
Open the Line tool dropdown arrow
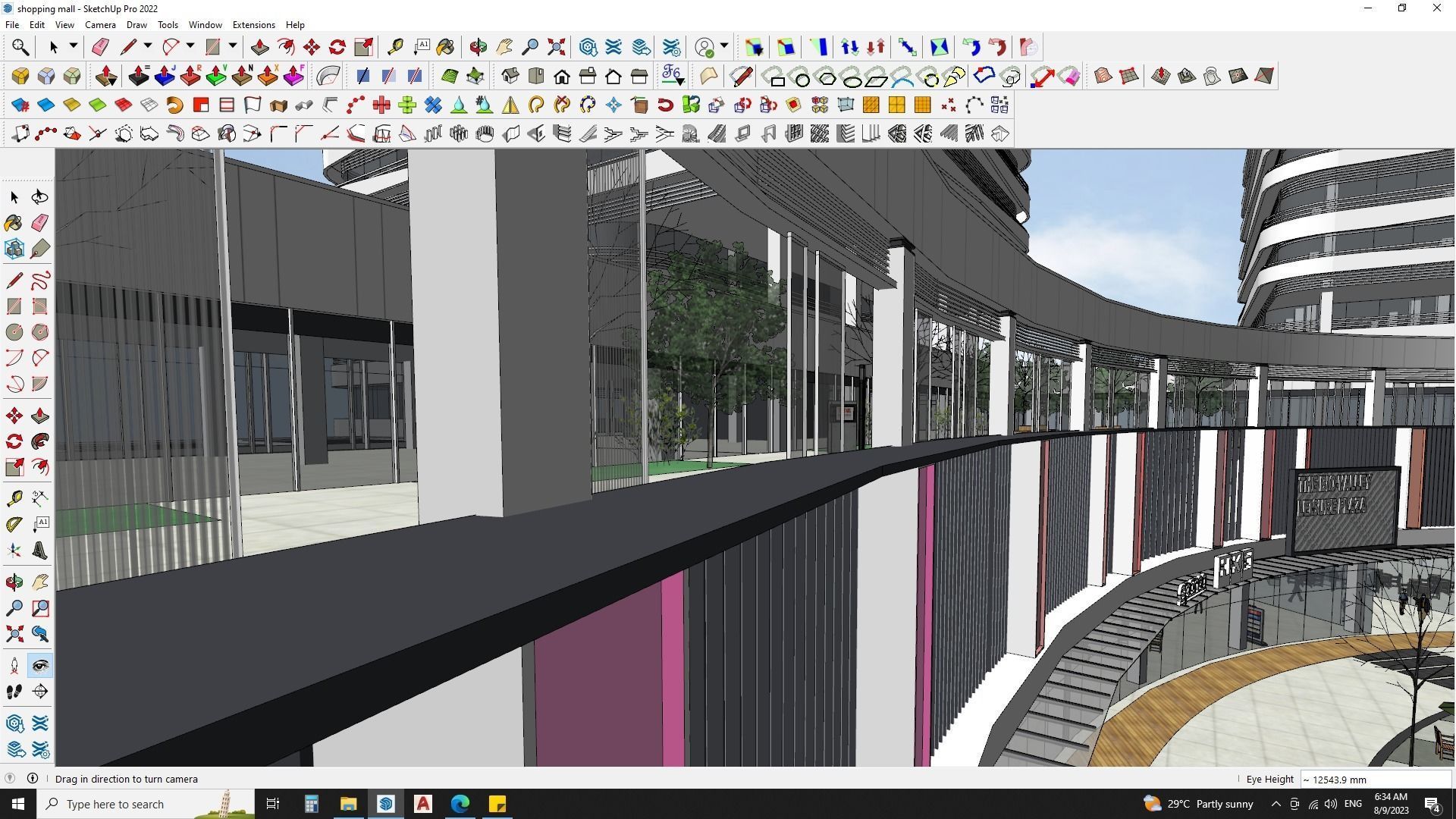(148, 47)
